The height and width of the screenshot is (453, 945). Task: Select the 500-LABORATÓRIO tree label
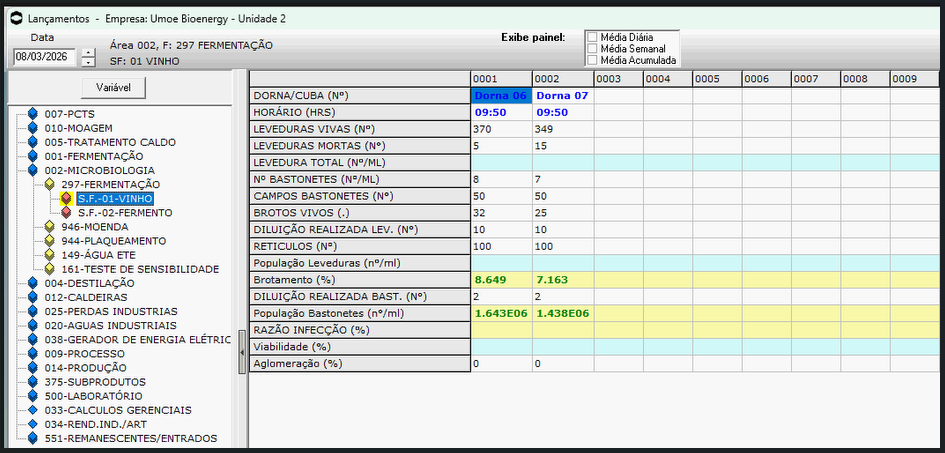click(93, 396)
